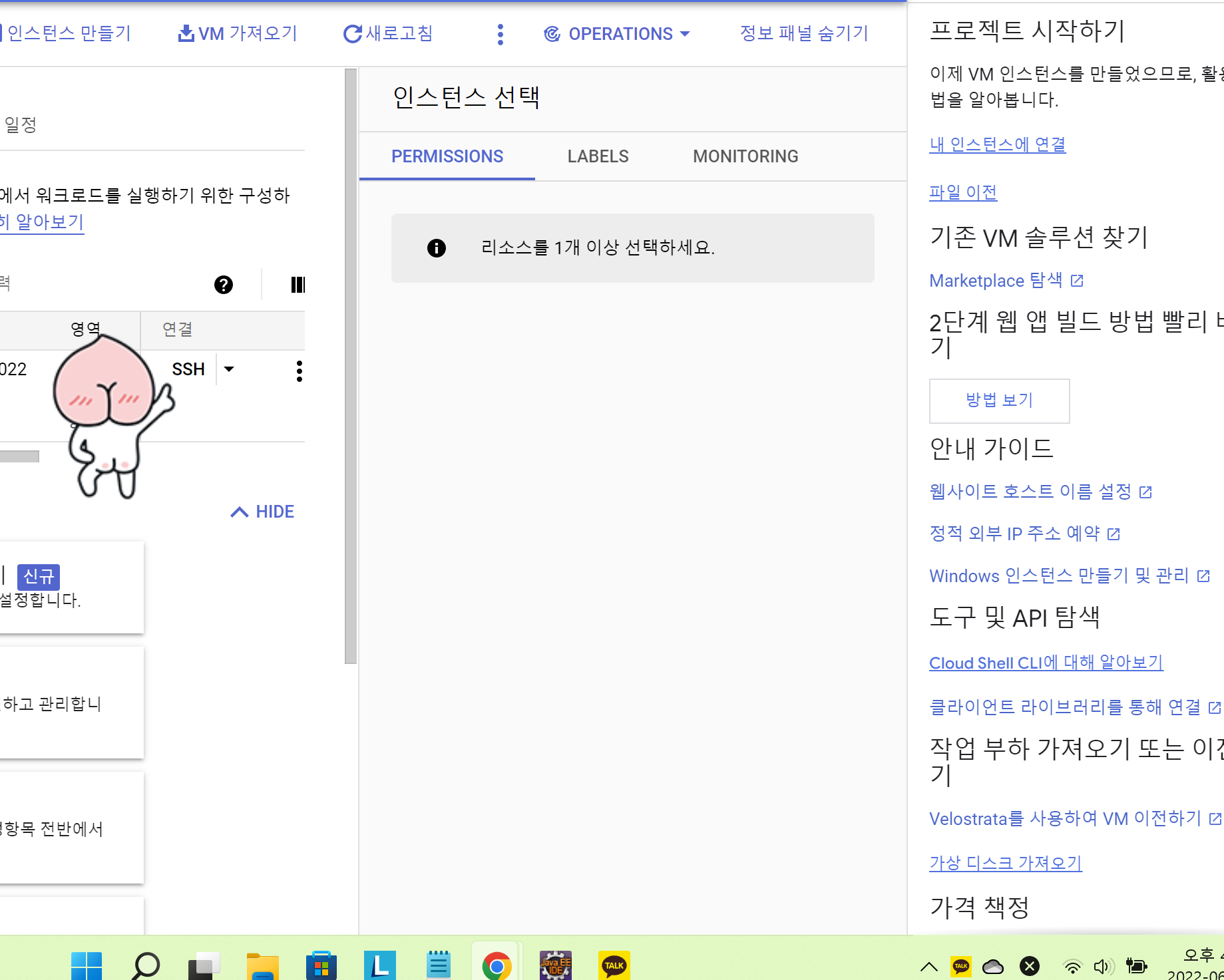Click the OneDrive cloud tray icon
This screenshot has width=1224, height=980.
(x=993, y=967)
